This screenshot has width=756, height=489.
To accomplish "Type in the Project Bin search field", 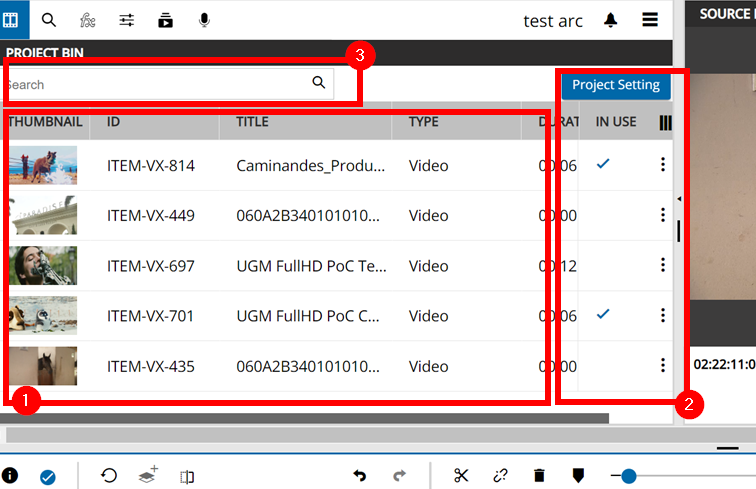I will click(x=160, y=84).
